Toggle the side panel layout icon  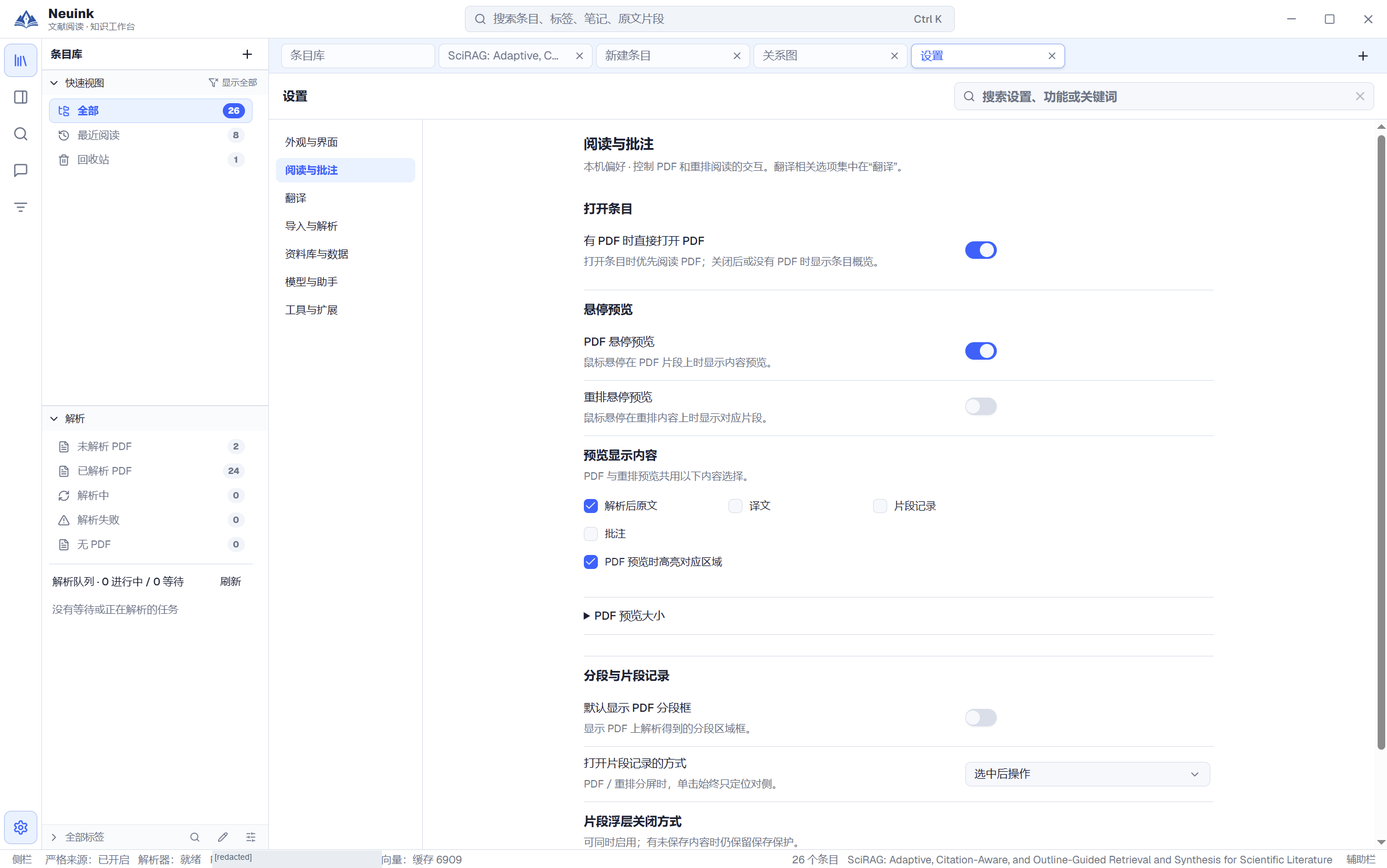click(20, 97)
